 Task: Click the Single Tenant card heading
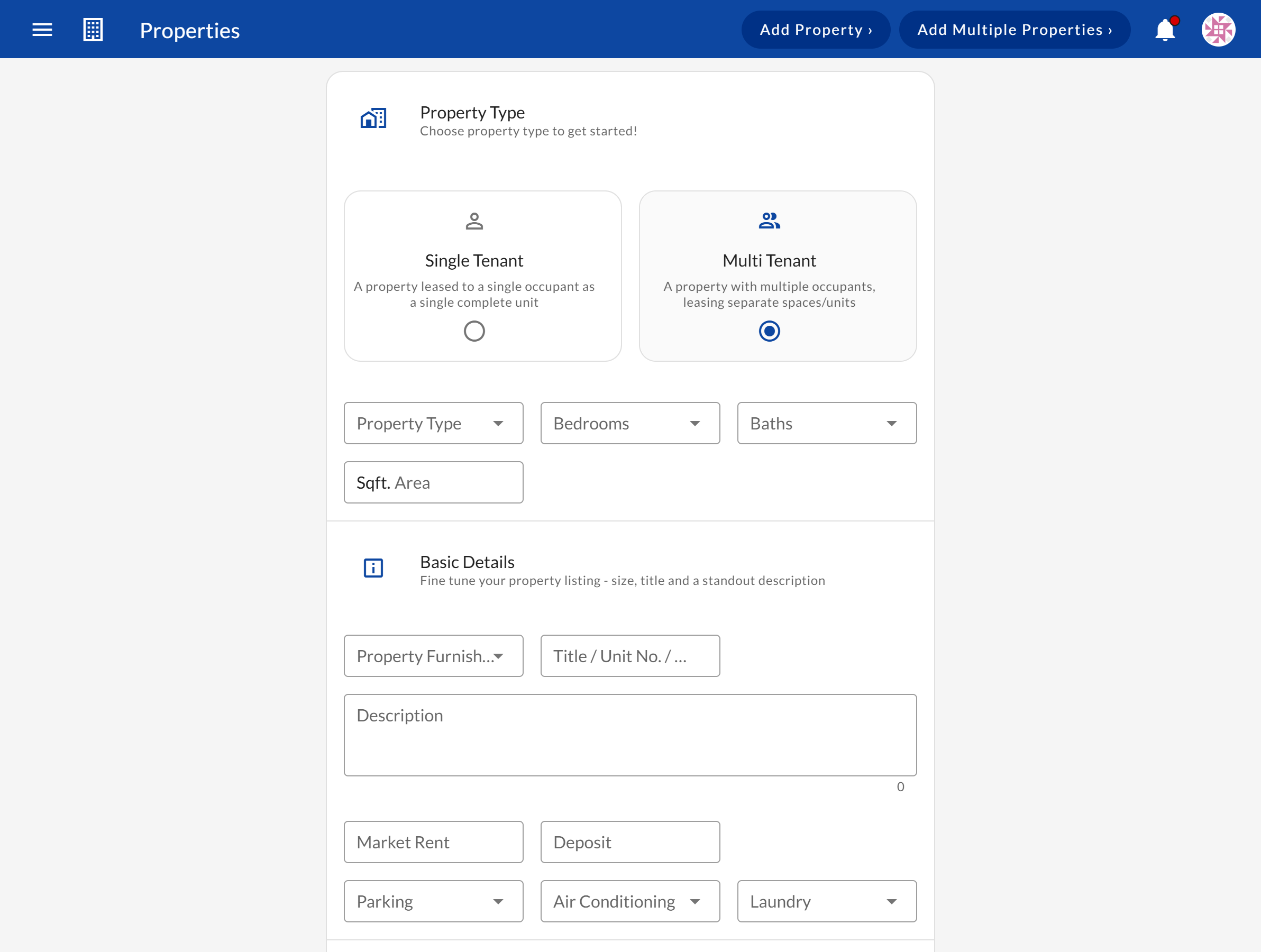[x=474, y=261]
